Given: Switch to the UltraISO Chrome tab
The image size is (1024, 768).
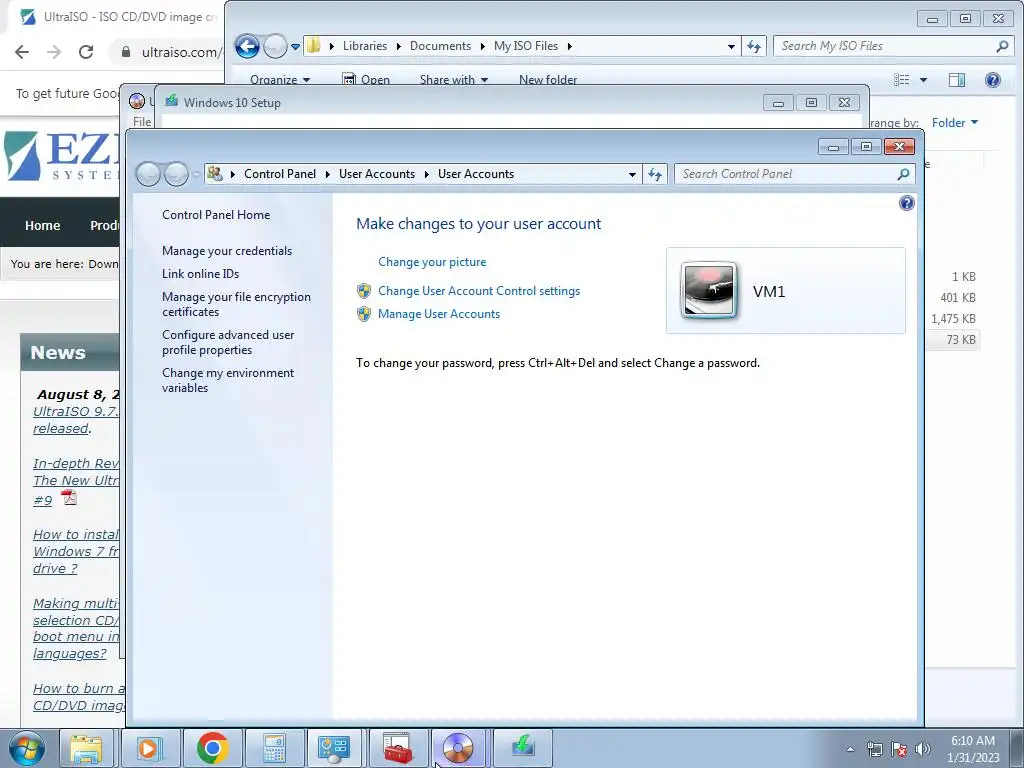Looking at the screenshot, I should coord(119,17).
